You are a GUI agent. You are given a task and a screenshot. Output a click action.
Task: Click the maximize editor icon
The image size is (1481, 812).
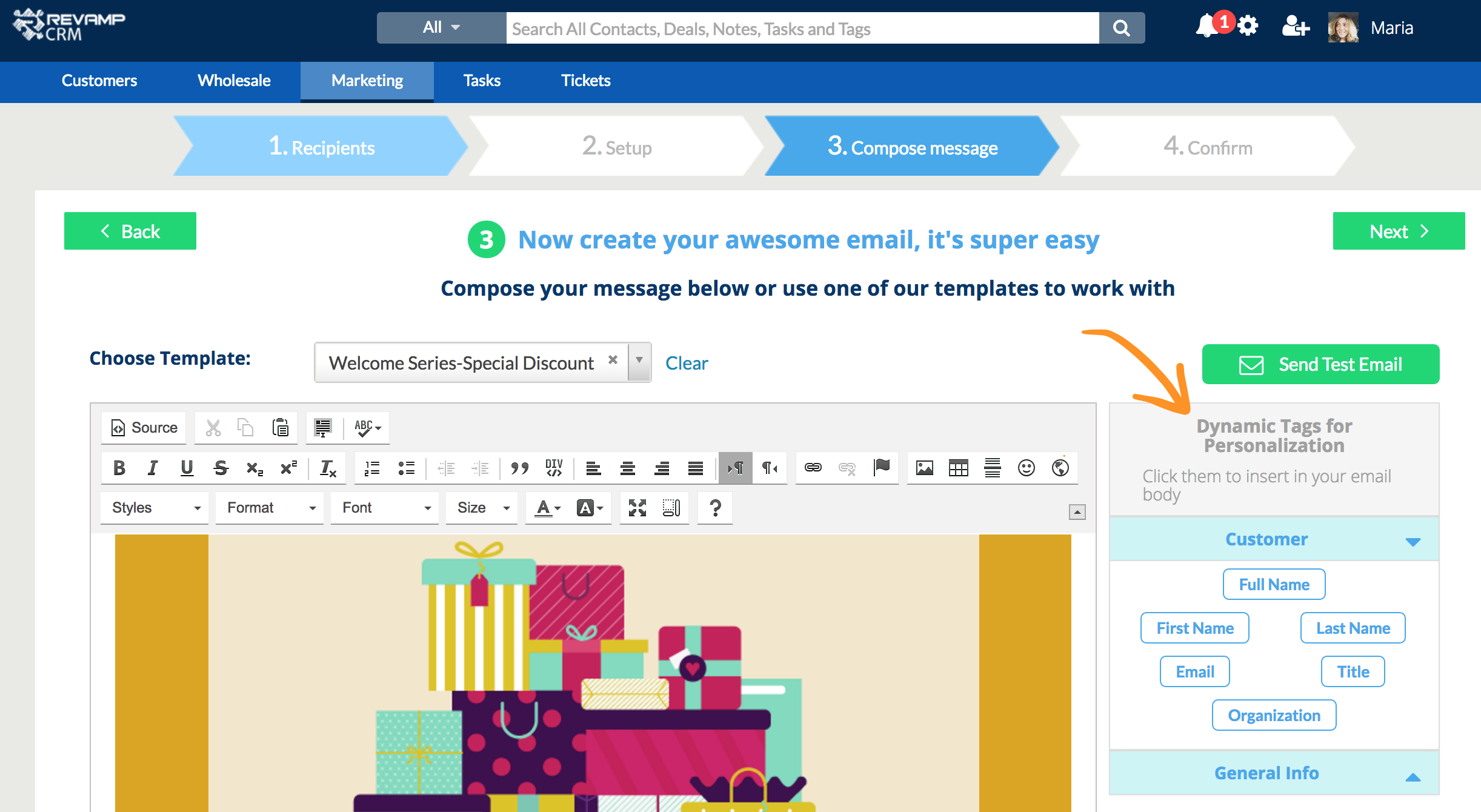click(637, 508)
